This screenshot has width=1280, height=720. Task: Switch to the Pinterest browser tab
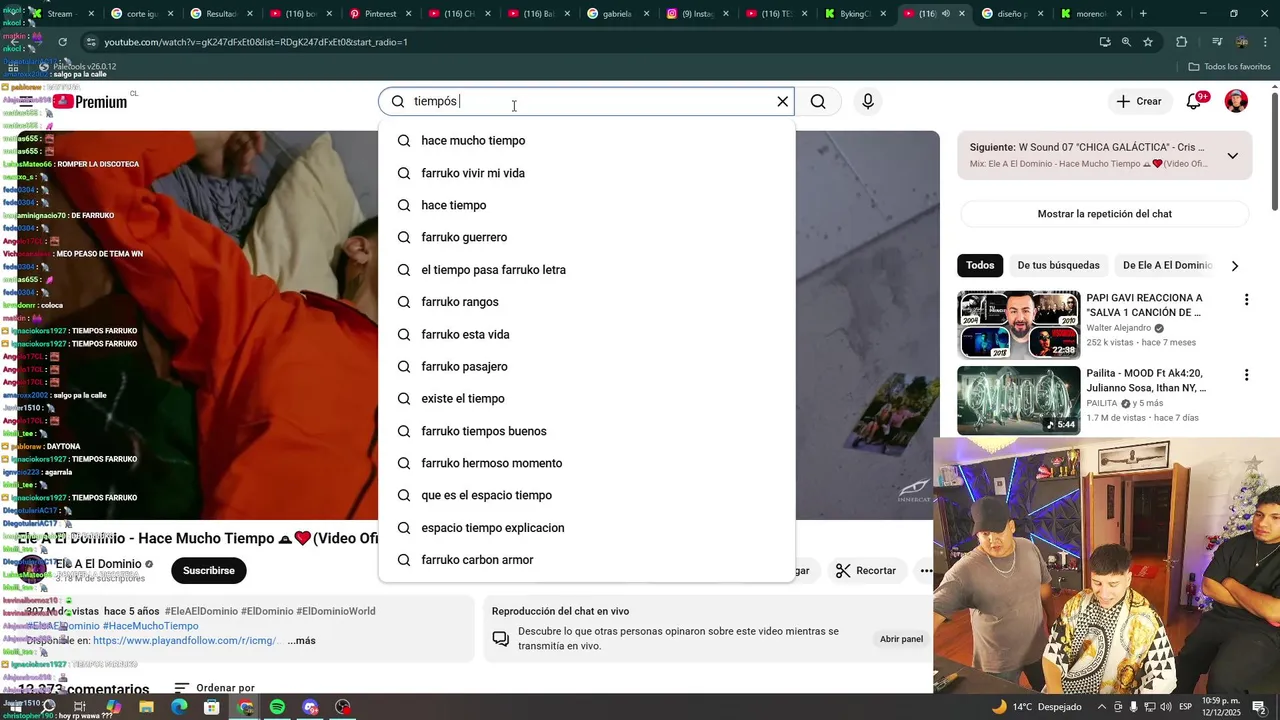380,14
